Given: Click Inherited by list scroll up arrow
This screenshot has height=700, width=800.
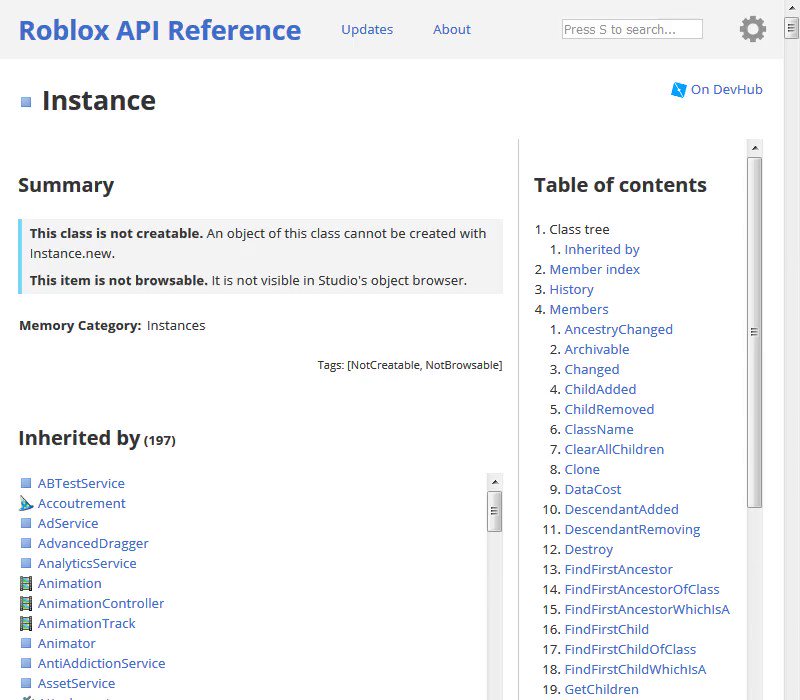Looking at the screenshot, I should (x=494, y=482).
